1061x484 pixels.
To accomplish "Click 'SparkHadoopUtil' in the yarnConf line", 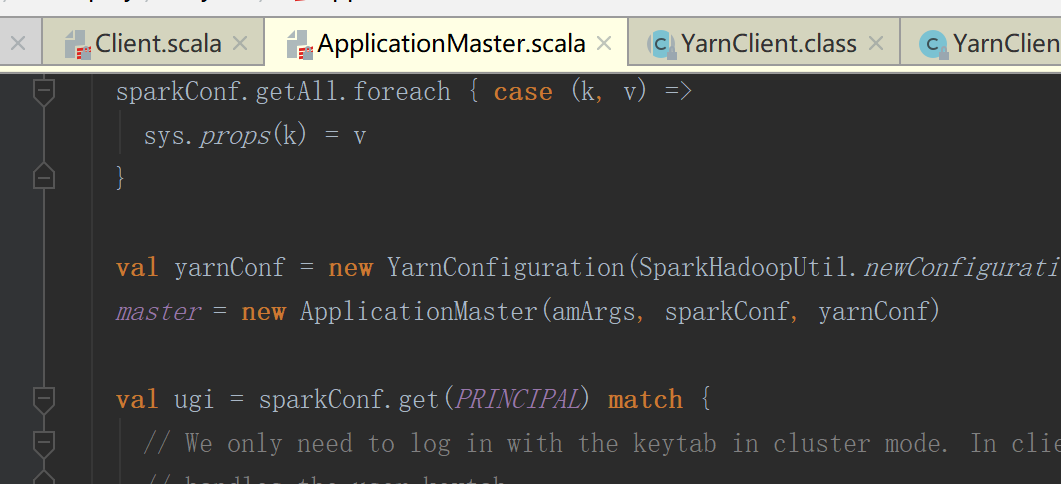I will pos(743,267).
